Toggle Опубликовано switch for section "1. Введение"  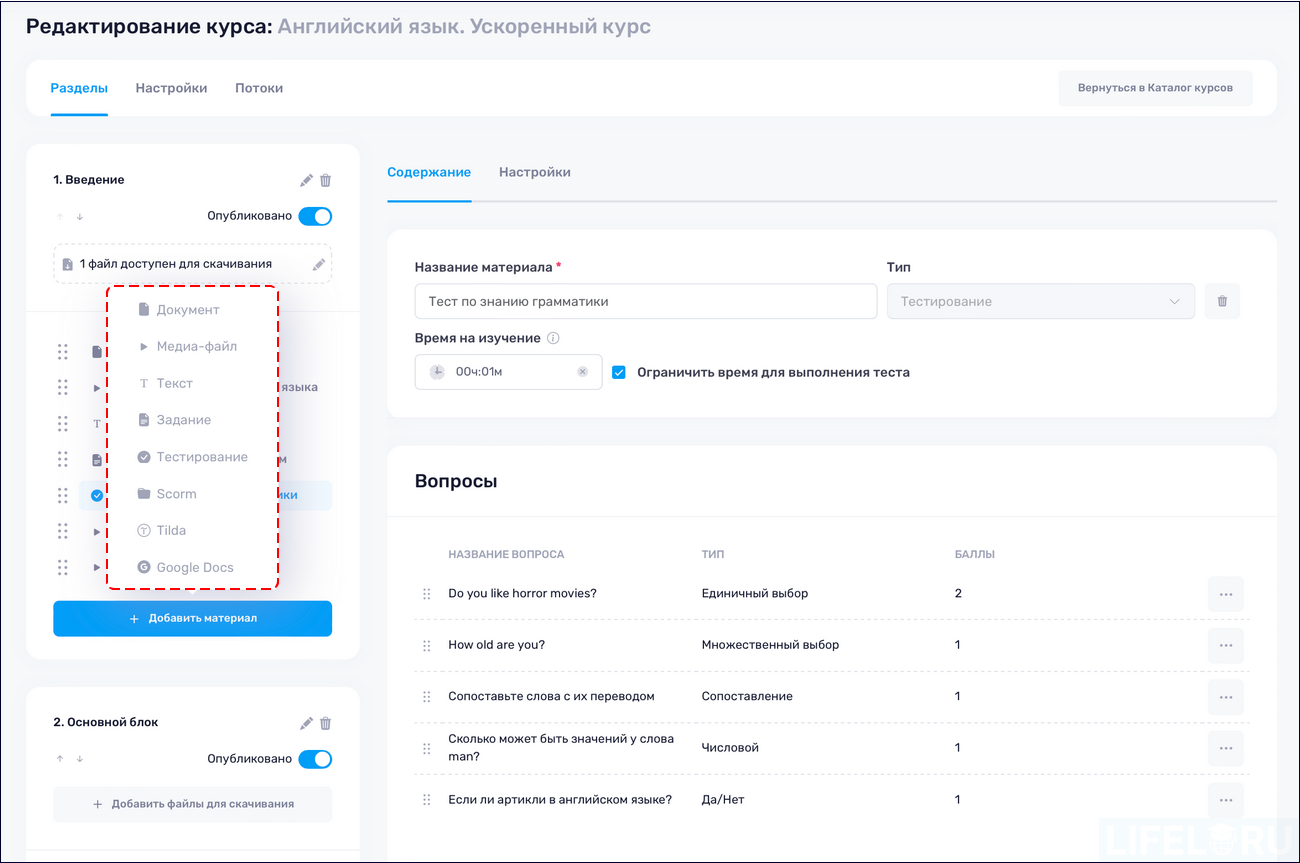click(x=315, y=216)
